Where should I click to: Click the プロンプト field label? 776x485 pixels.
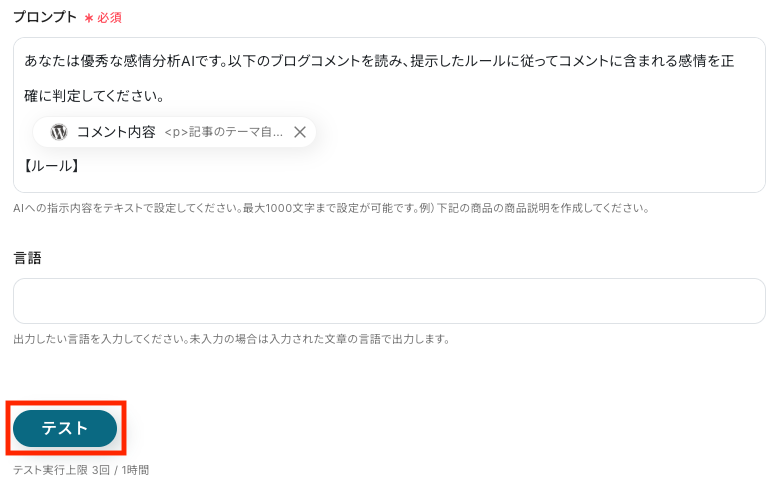click(x=44, y=17)
